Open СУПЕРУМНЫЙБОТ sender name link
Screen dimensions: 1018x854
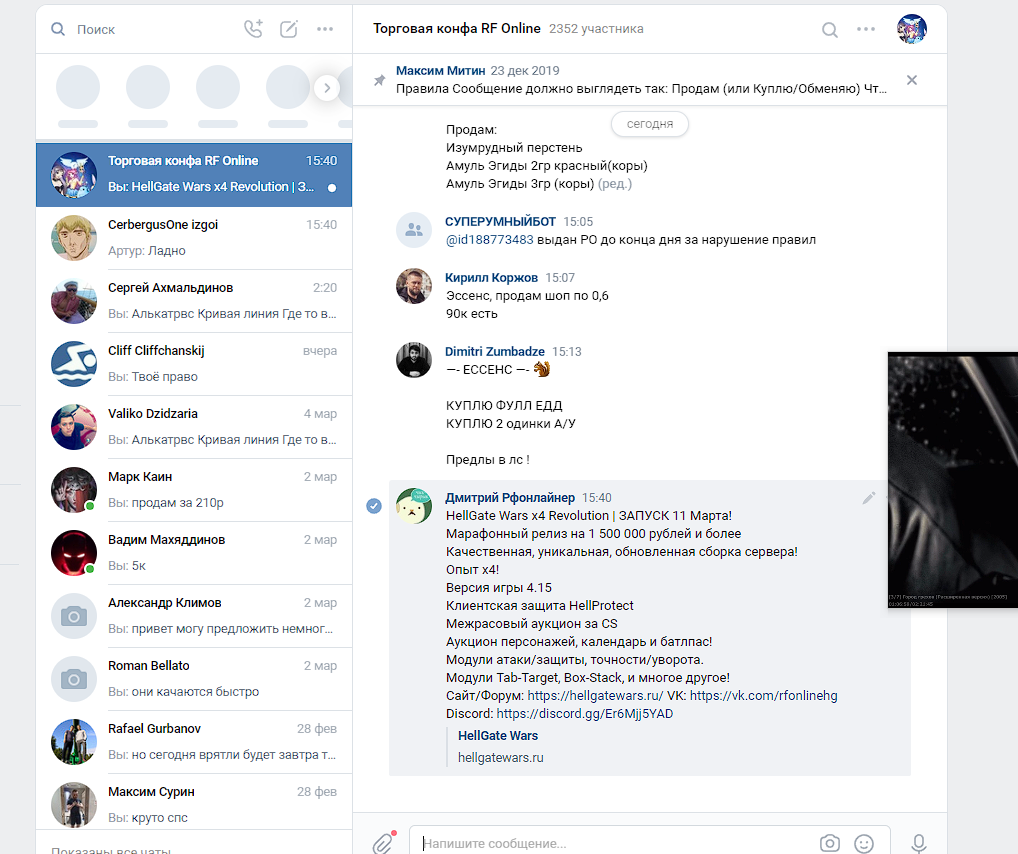pos(501,221)
